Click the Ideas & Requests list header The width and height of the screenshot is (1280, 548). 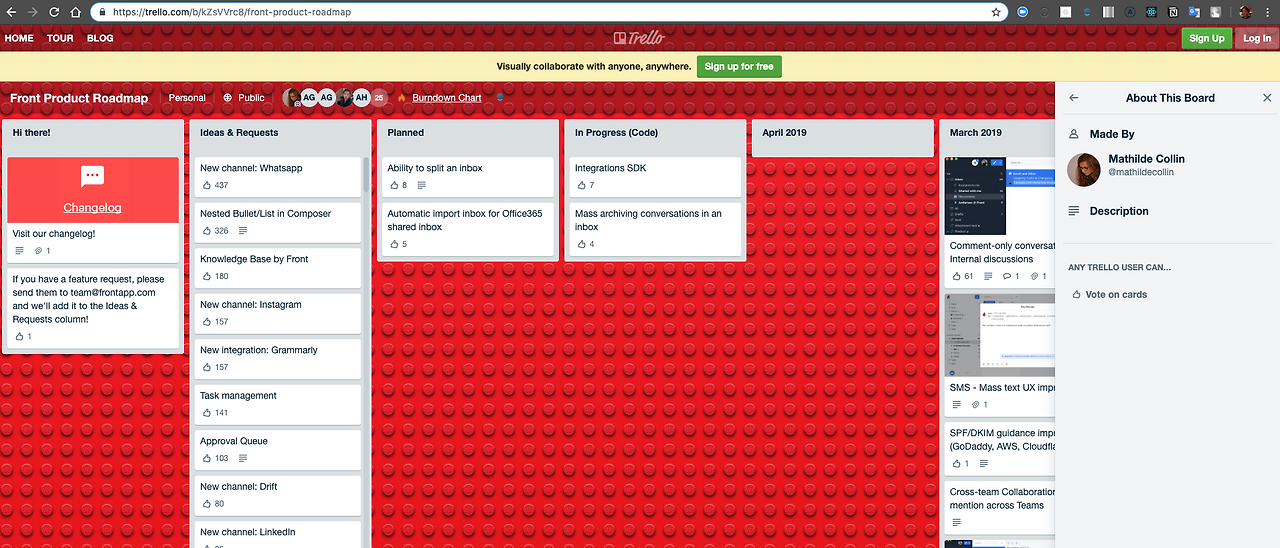(x=239, y=132)
